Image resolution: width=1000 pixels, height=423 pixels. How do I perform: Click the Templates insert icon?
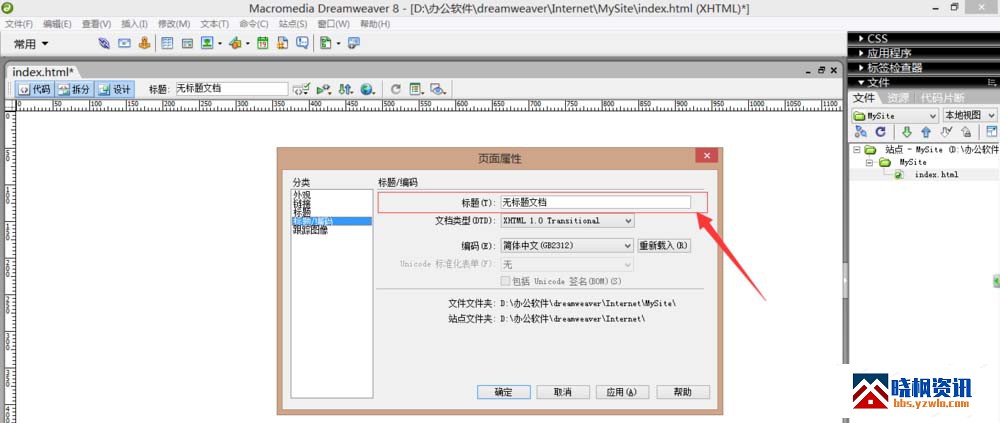click(327, 43)
